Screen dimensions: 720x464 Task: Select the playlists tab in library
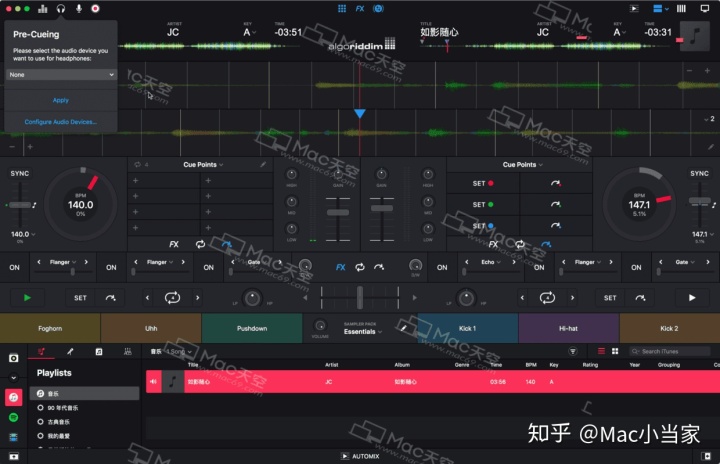pyautogui.click(x=41, y=351)
